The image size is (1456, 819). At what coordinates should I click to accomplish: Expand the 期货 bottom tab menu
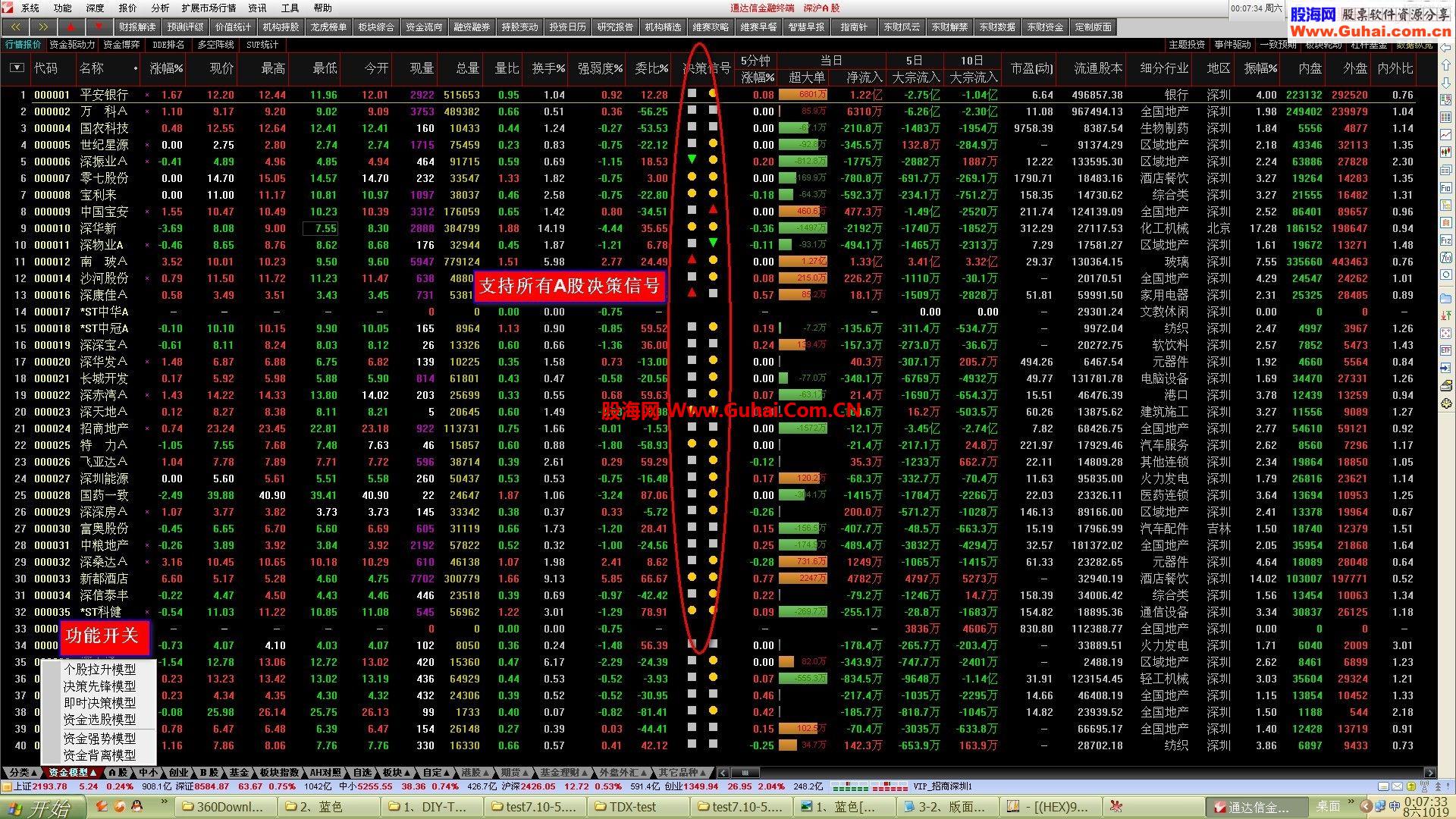coord(516,773)
